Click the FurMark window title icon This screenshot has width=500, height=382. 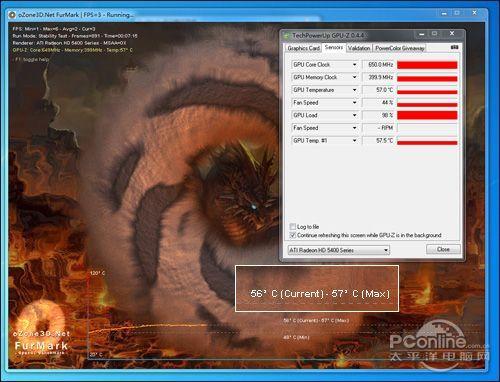pyautogui.click(x=12, y=15)
